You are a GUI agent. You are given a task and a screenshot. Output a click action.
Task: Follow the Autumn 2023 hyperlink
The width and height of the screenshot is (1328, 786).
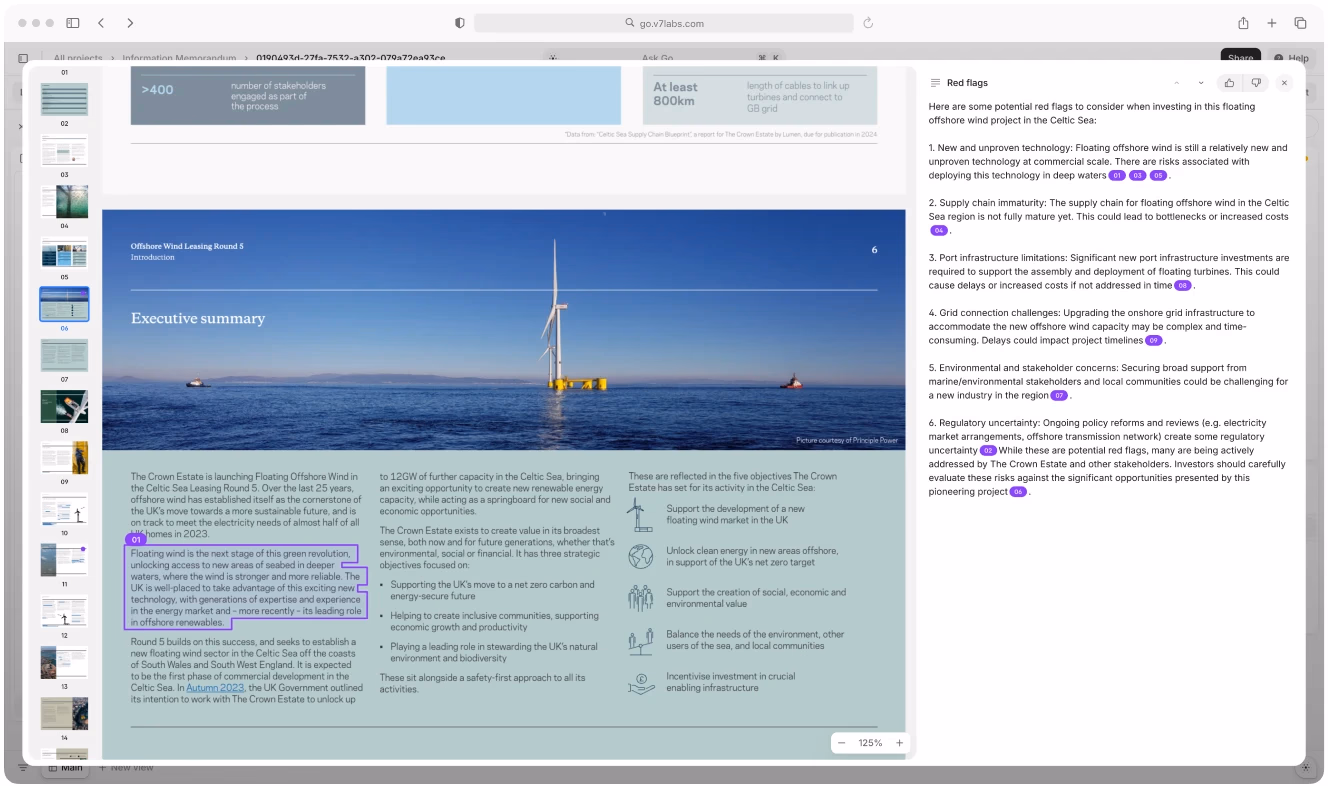pos(215,688)
